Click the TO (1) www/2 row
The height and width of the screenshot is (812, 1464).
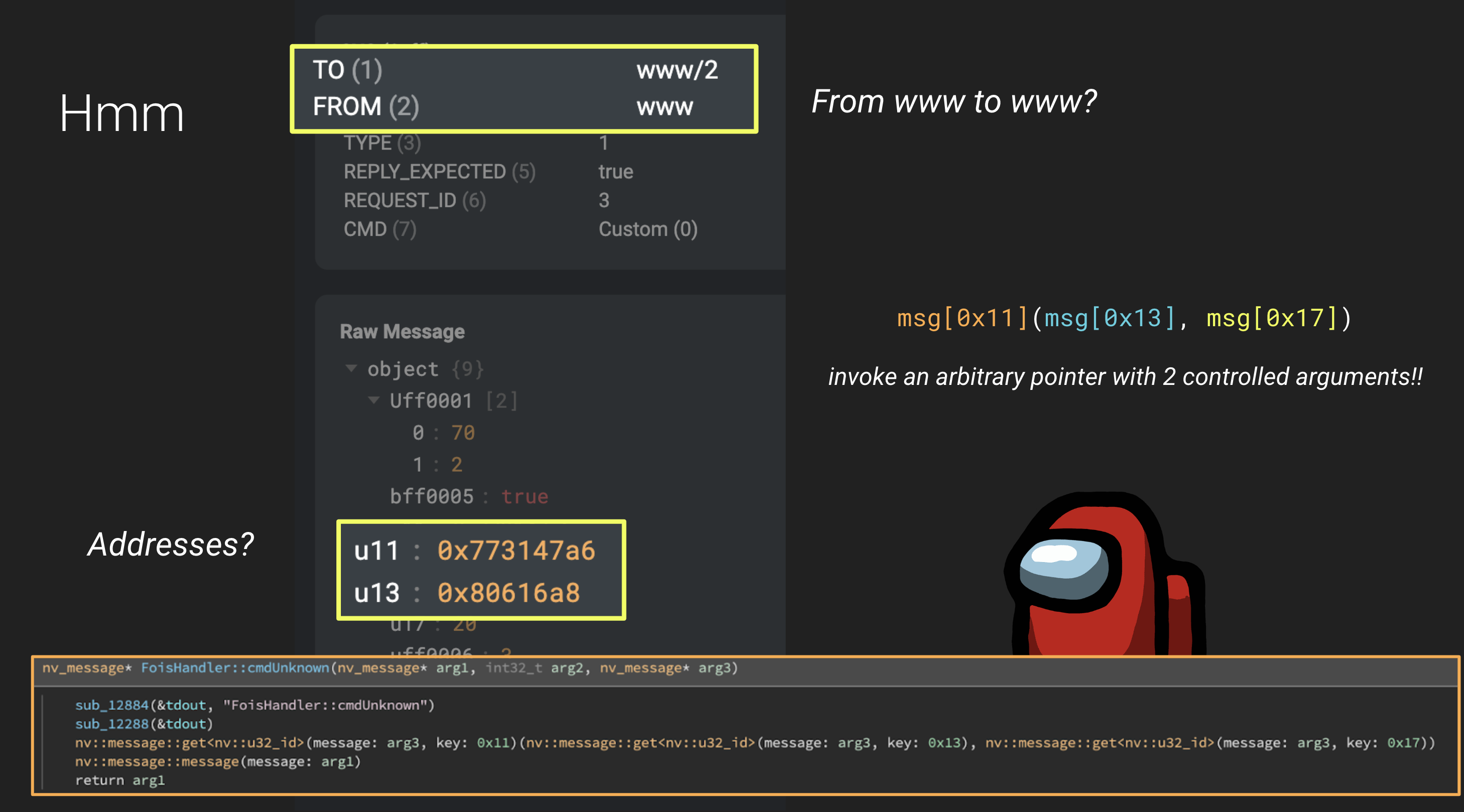click(x=514, y=70)
